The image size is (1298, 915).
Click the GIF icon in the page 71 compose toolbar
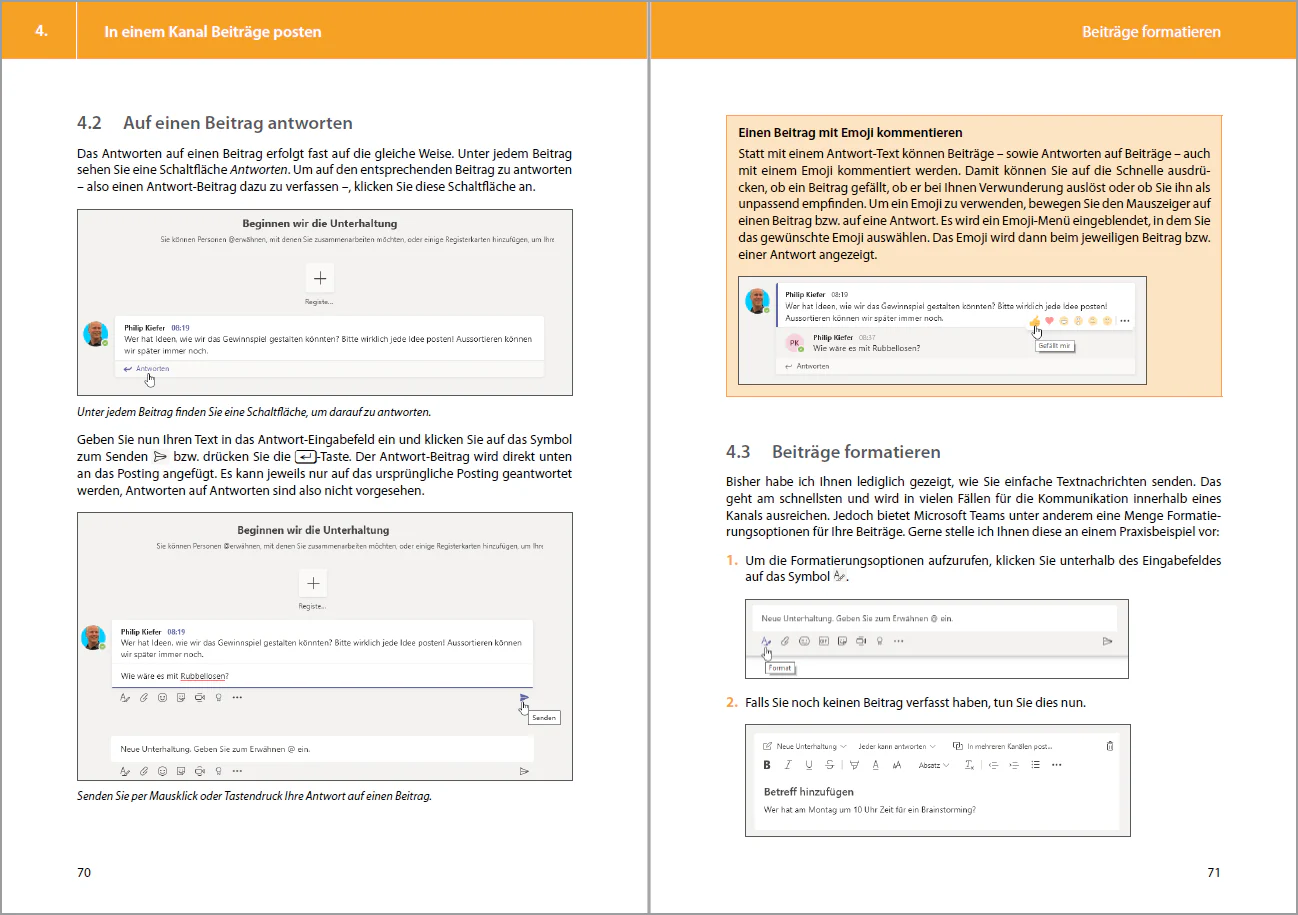824,641
